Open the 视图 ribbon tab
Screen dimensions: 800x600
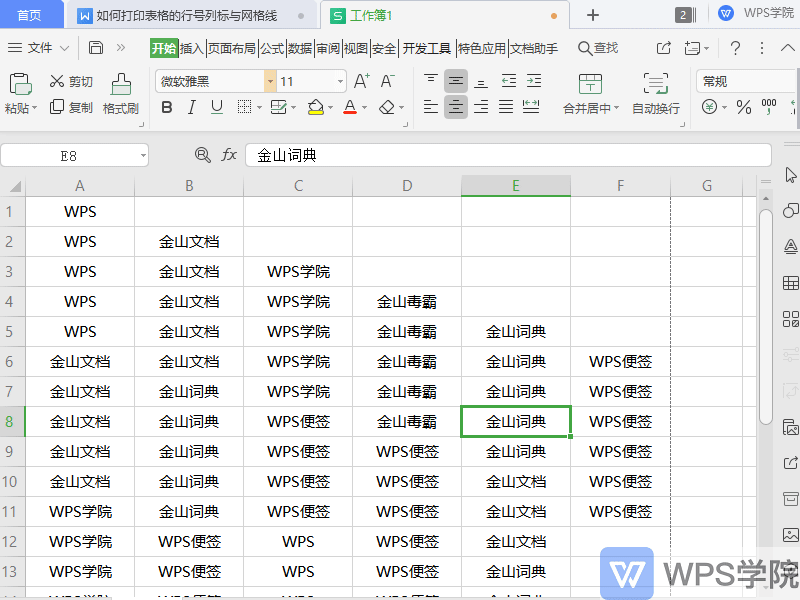pyautogui.click(x=356, y=48)
